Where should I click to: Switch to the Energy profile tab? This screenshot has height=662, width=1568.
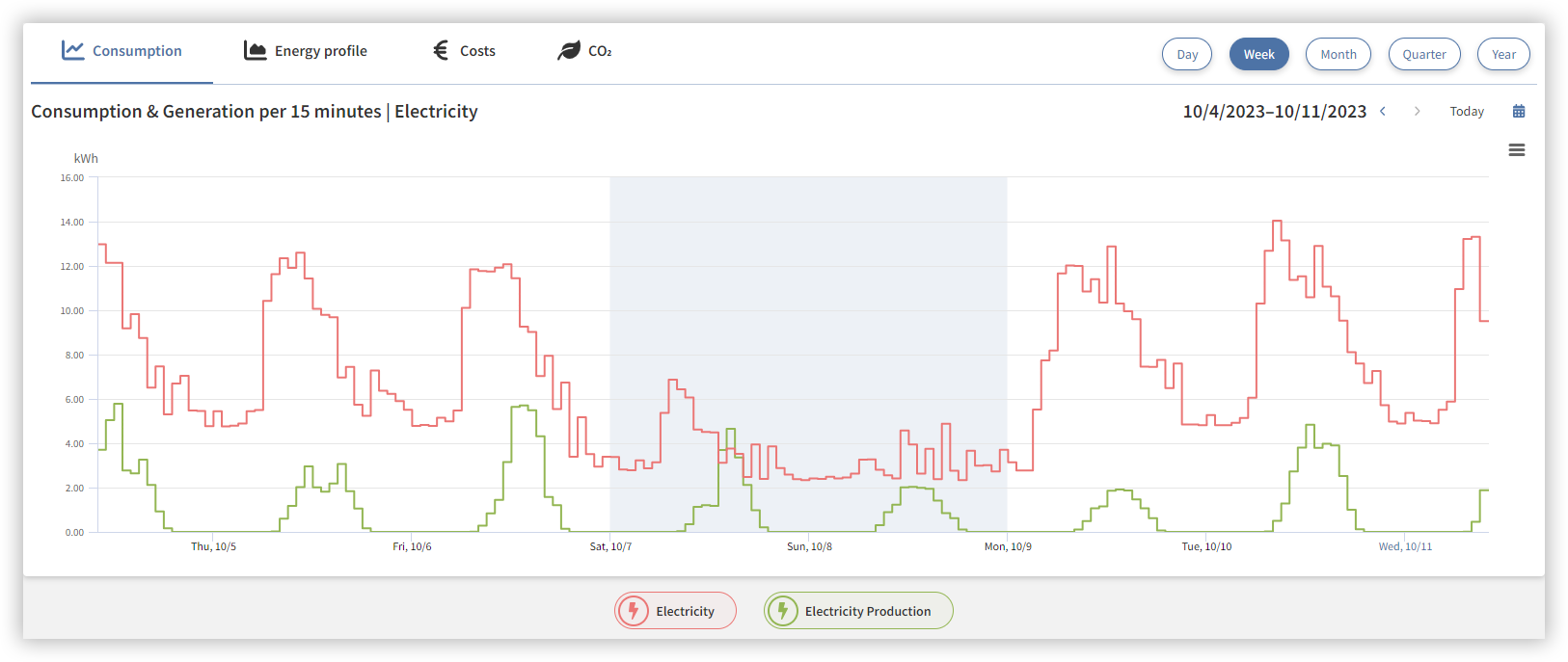(x=306, y=51)
